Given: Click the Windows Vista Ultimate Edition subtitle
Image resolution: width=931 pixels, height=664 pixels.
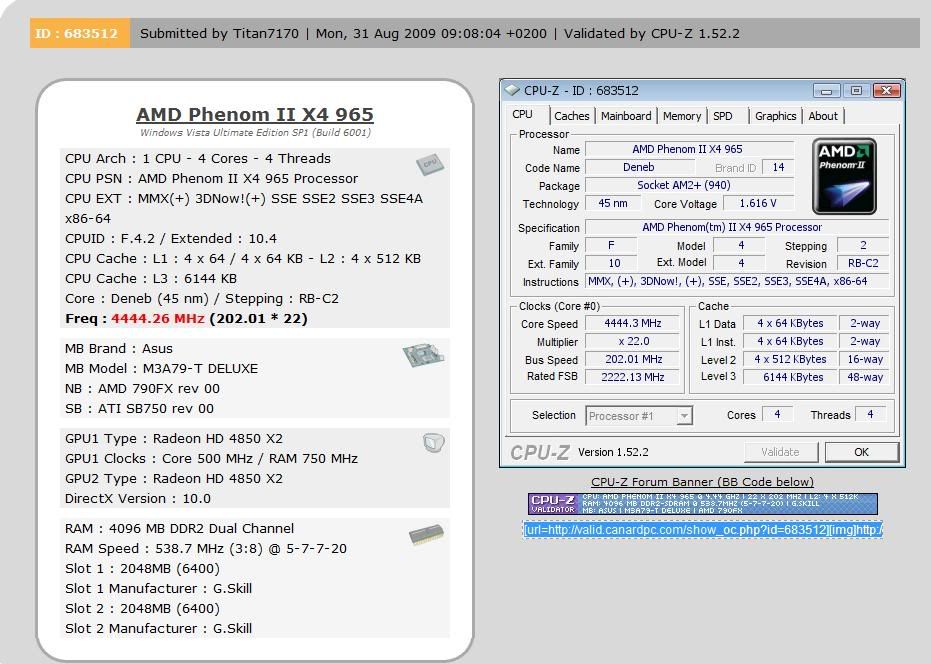Looking at the screenshot, I should pyautogui.click(x=255, y=132).
